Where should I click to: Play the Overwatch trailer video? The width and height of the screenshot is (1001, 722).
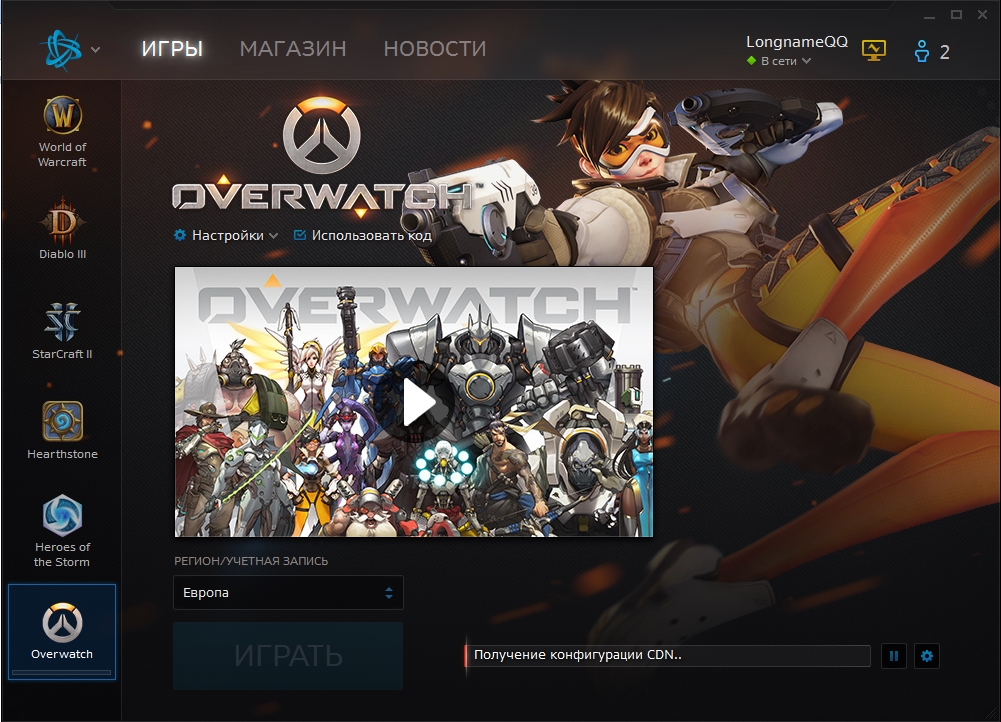tap(419, 403)
